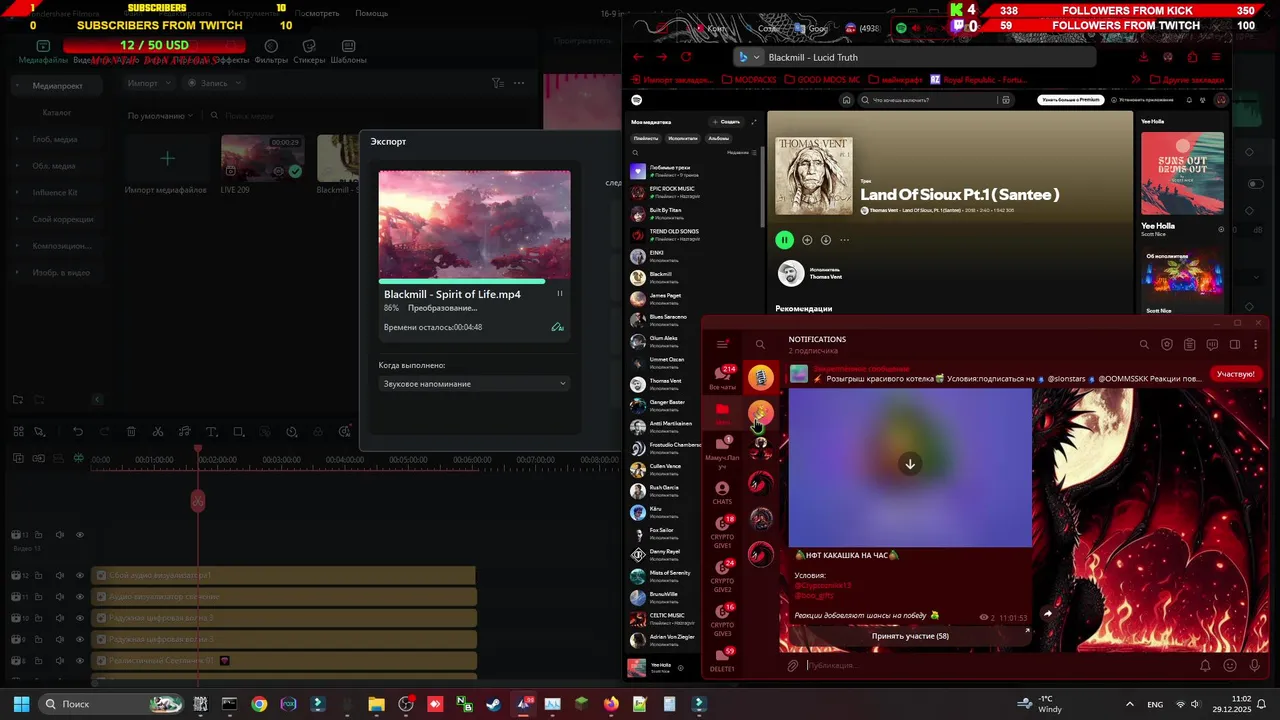Hide video track 8 with eye icon
Image resolution: width=1280 pixels, height=720 pixels.
click(79, 661)
